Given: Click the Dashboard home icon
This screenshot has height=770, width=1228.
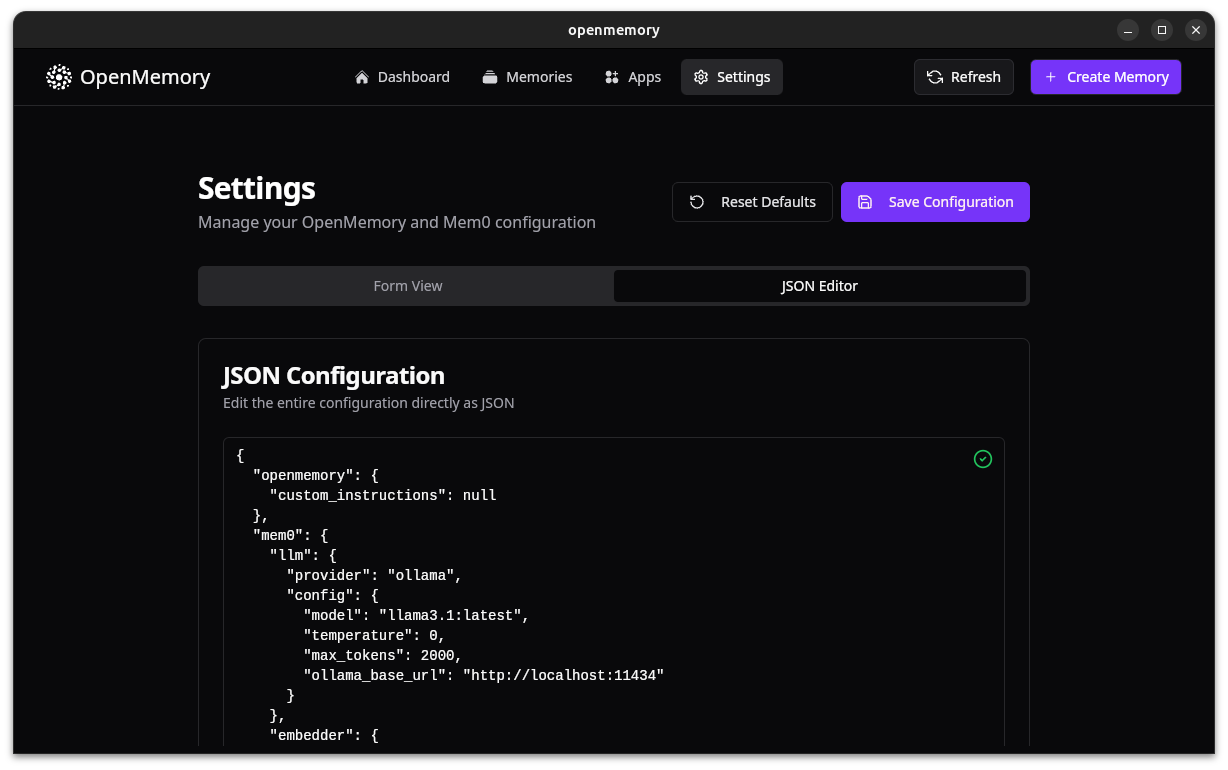Looking at the screenshot, I should [x=362, y=77].
